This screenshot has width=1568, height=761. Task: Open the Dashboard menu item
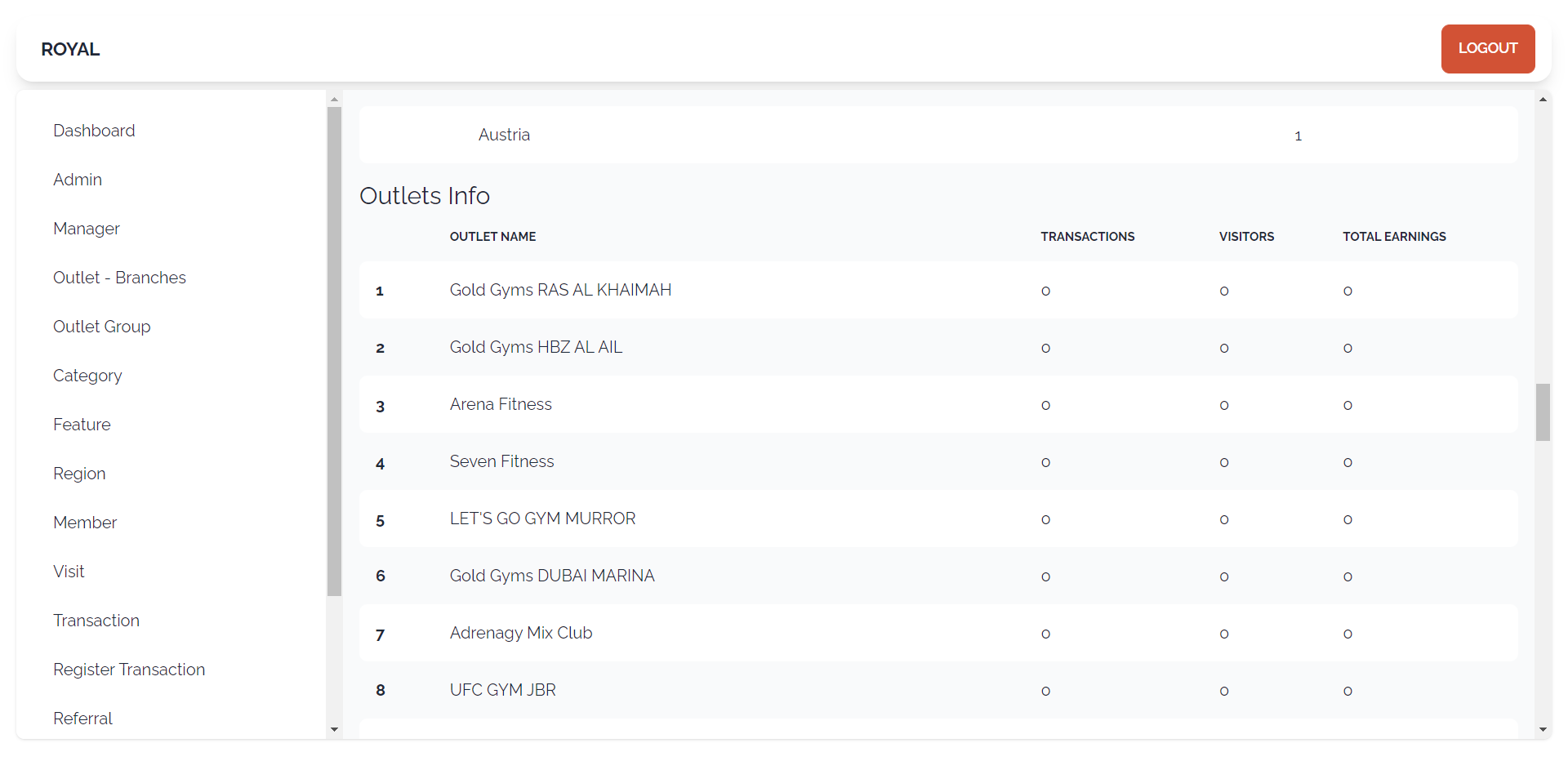(x=94, y=131)
